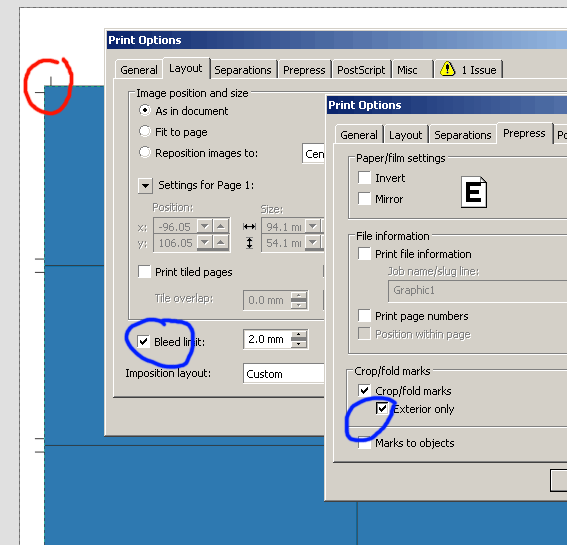
Task: Select As in document radio option
Action: click(145, 110)
